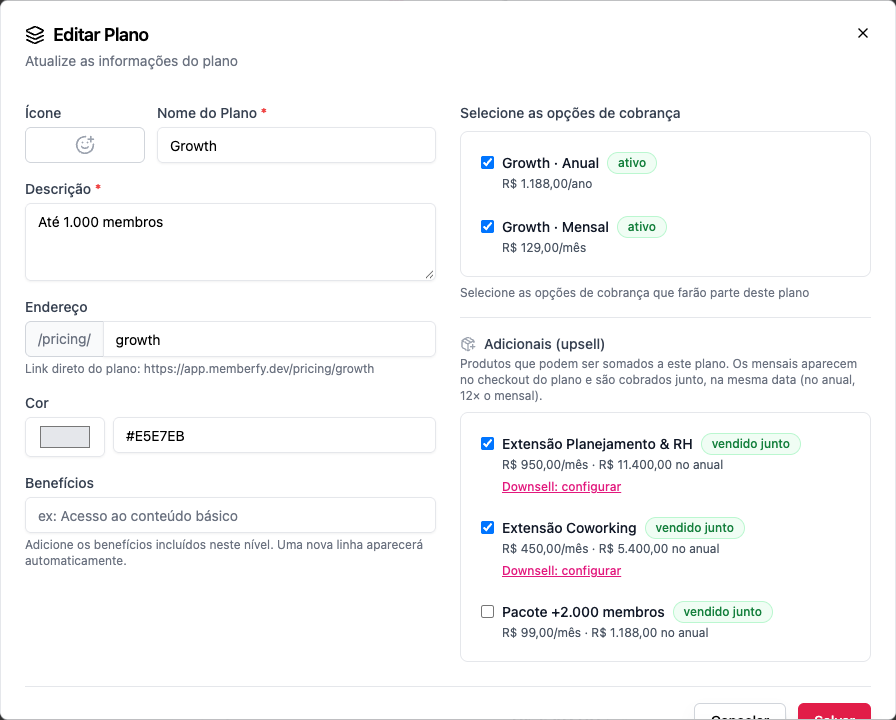The image size is (896, 720).
Task: Click the layers icon beside Editar Plano
Action: pos(35,35)
